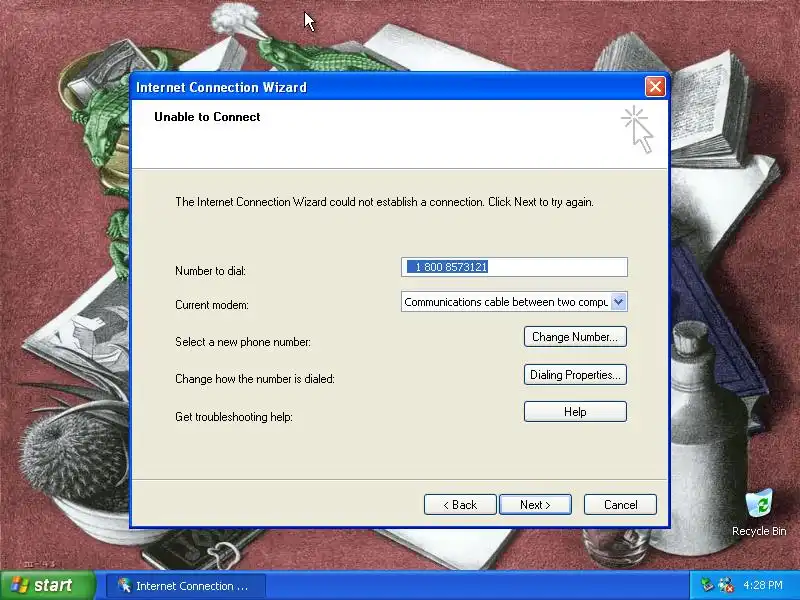Screen dimensions: 800x600
Task: Click the wizard icon on the taskbar button
Action: (x=124, y=585)
